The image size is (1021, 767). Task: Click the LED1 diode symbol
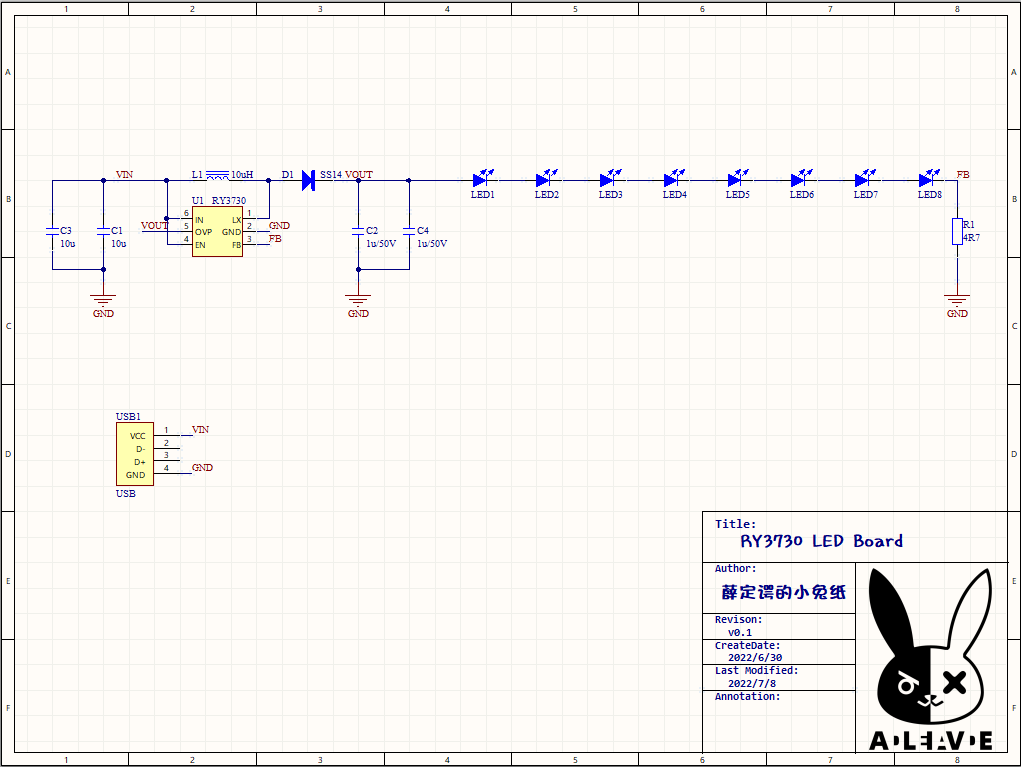click(480, 180)
